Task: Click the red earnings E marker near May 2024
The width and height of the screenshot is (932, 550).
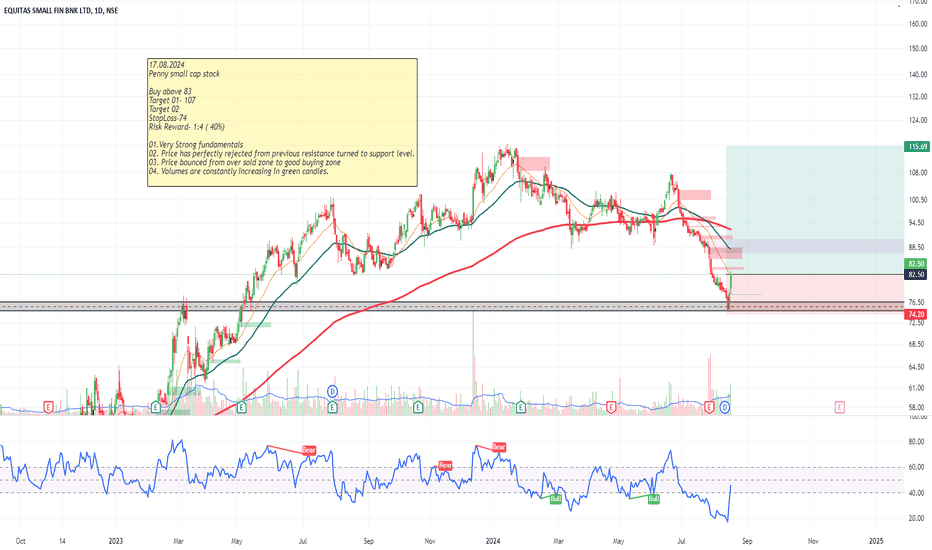Action: (611, 407)
